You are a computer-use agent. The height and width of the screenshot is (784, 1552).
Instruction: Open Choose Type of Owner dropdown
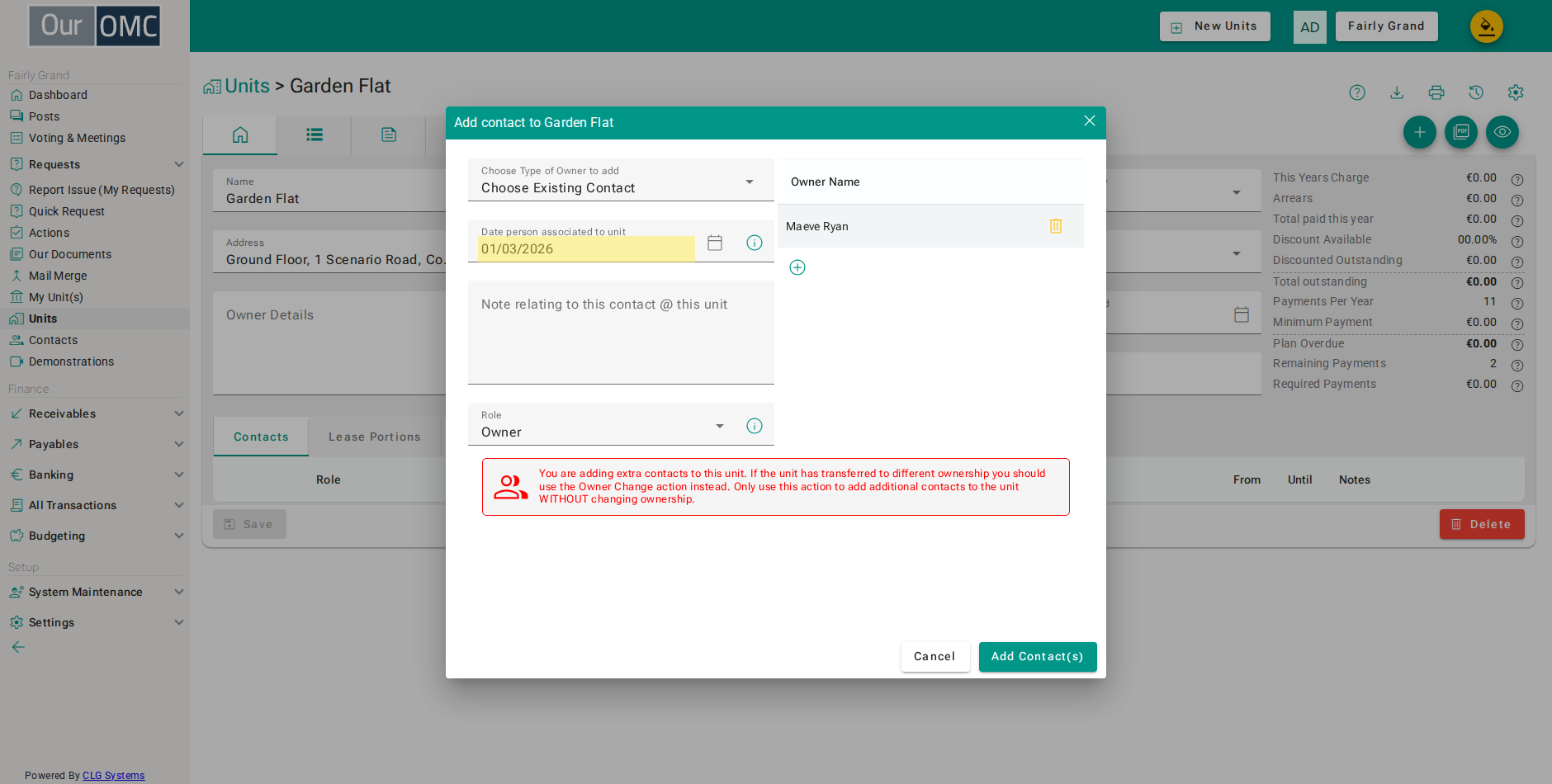coord(621,180)
